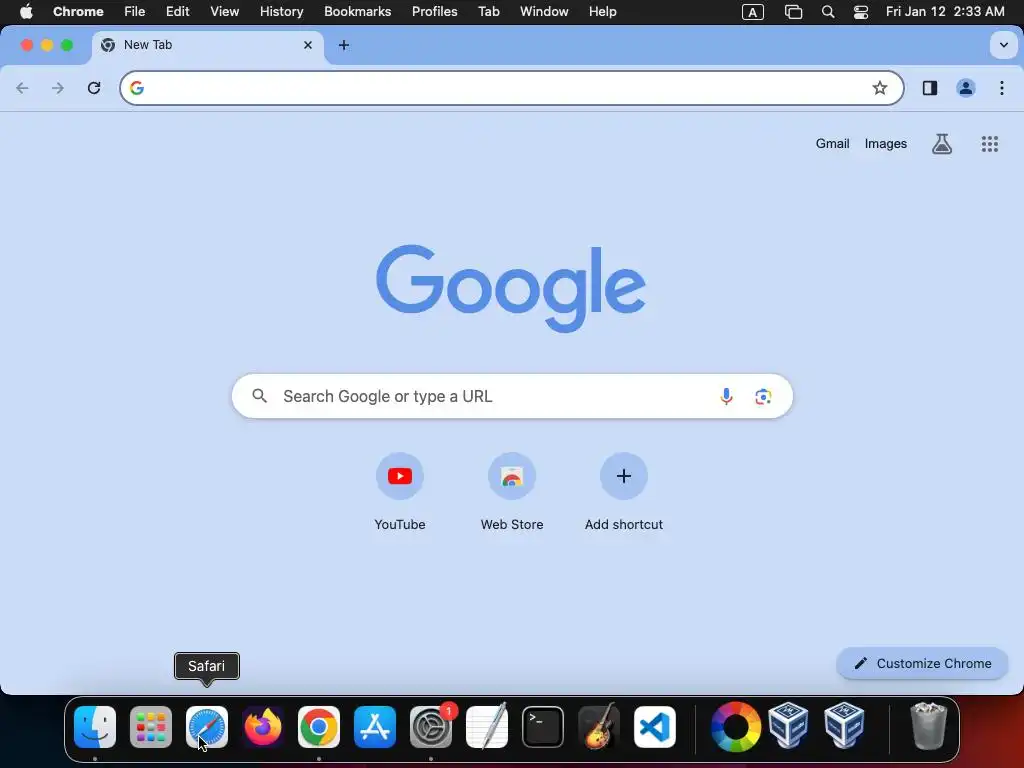
Task: Open the Google apps grid
Action: [x=990, y=144]
